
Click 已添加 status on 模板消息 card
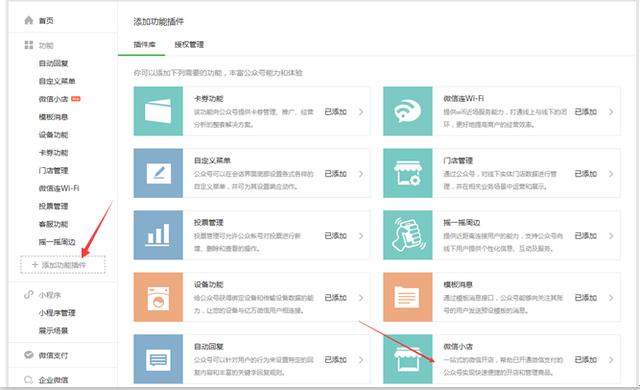pyautogui.click(x=586, y=297)
